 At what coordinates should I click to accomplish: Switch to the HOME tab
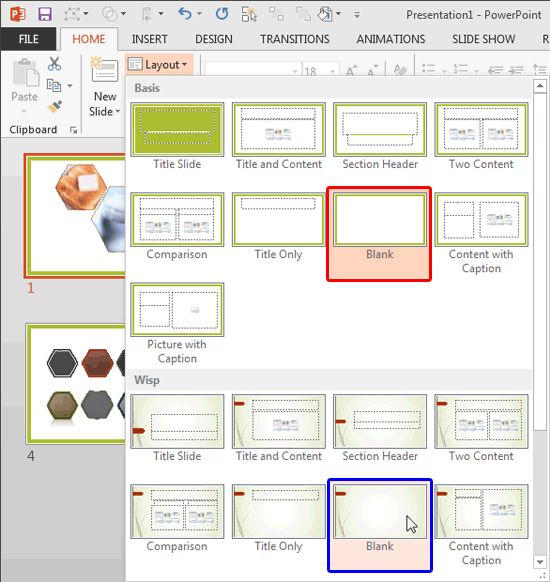[x=89, y=39]
